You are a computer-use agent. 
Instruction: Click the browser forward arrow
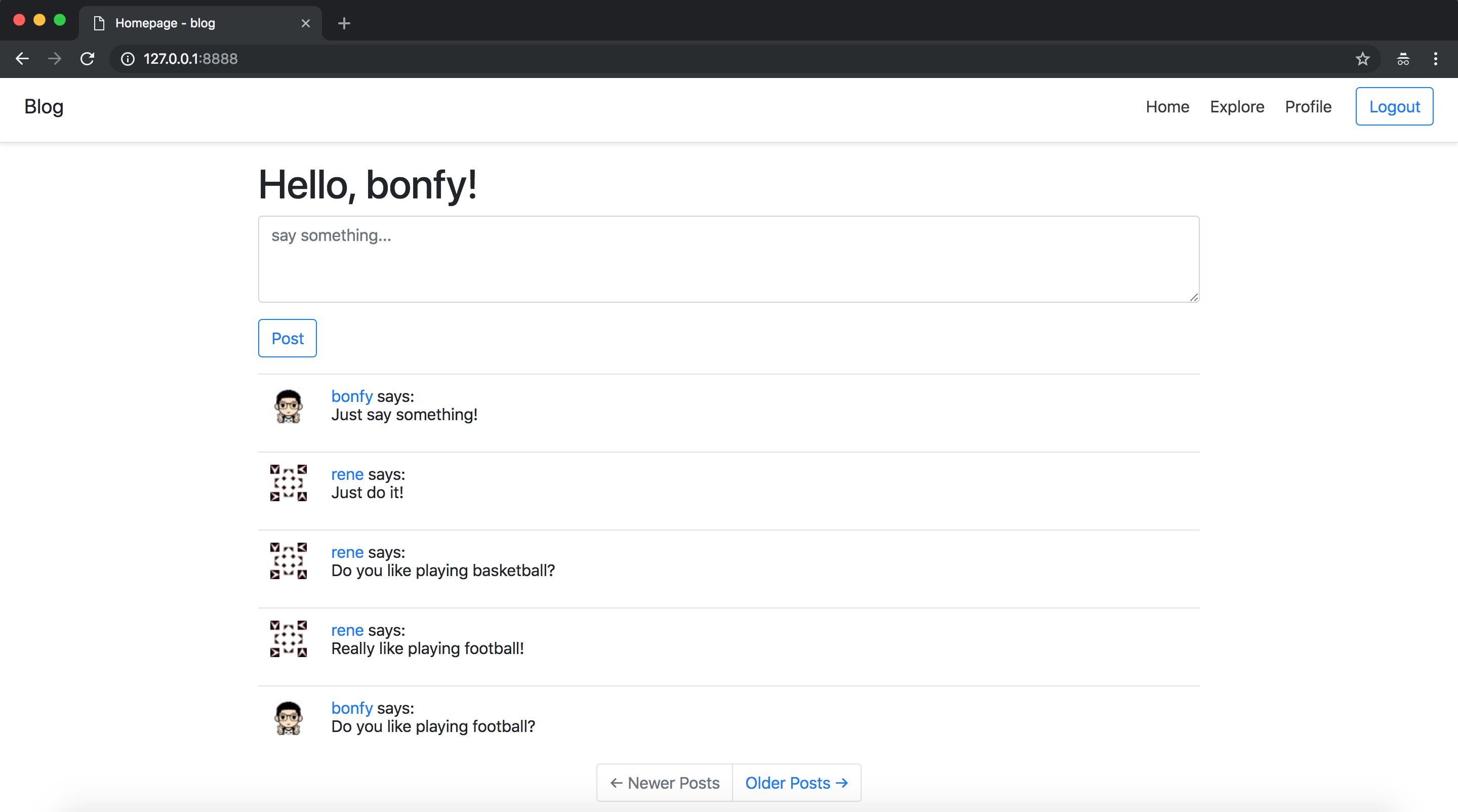tap(54, 59)
